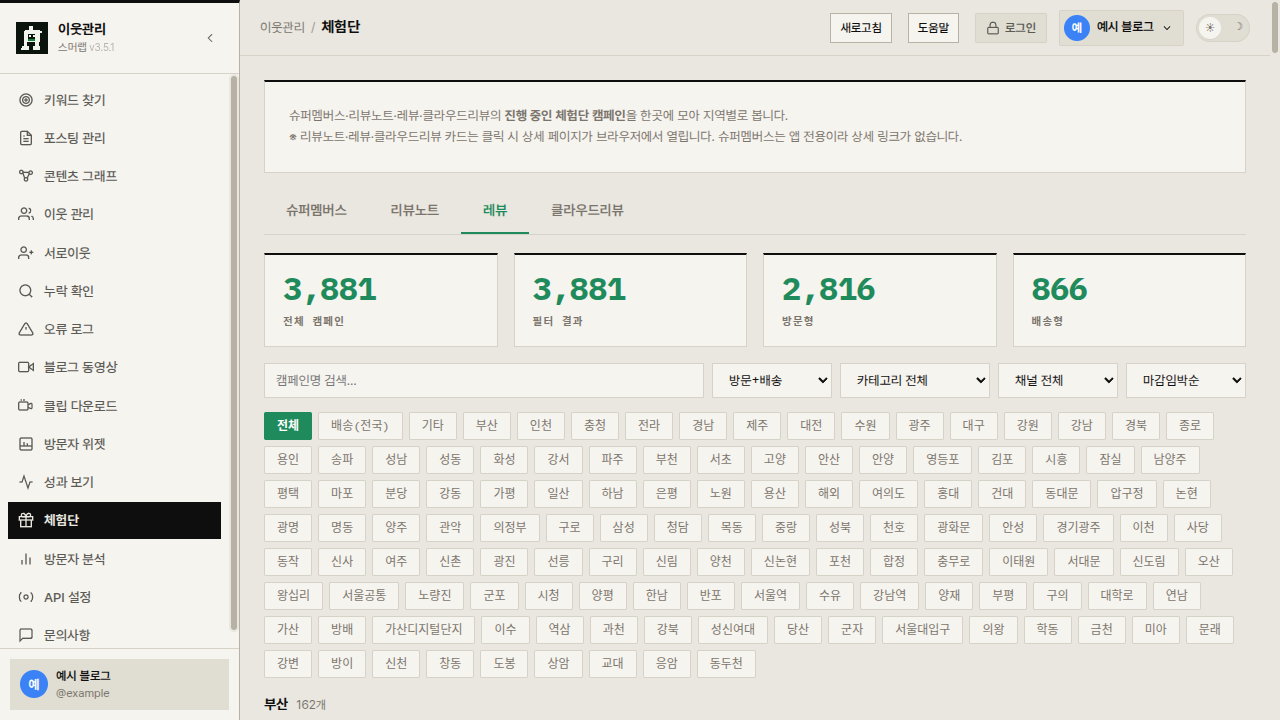This screenshot has width=1280, height=720.
Task: Click the 누락 확인 magnifier icon
Action: click(26, 291)
